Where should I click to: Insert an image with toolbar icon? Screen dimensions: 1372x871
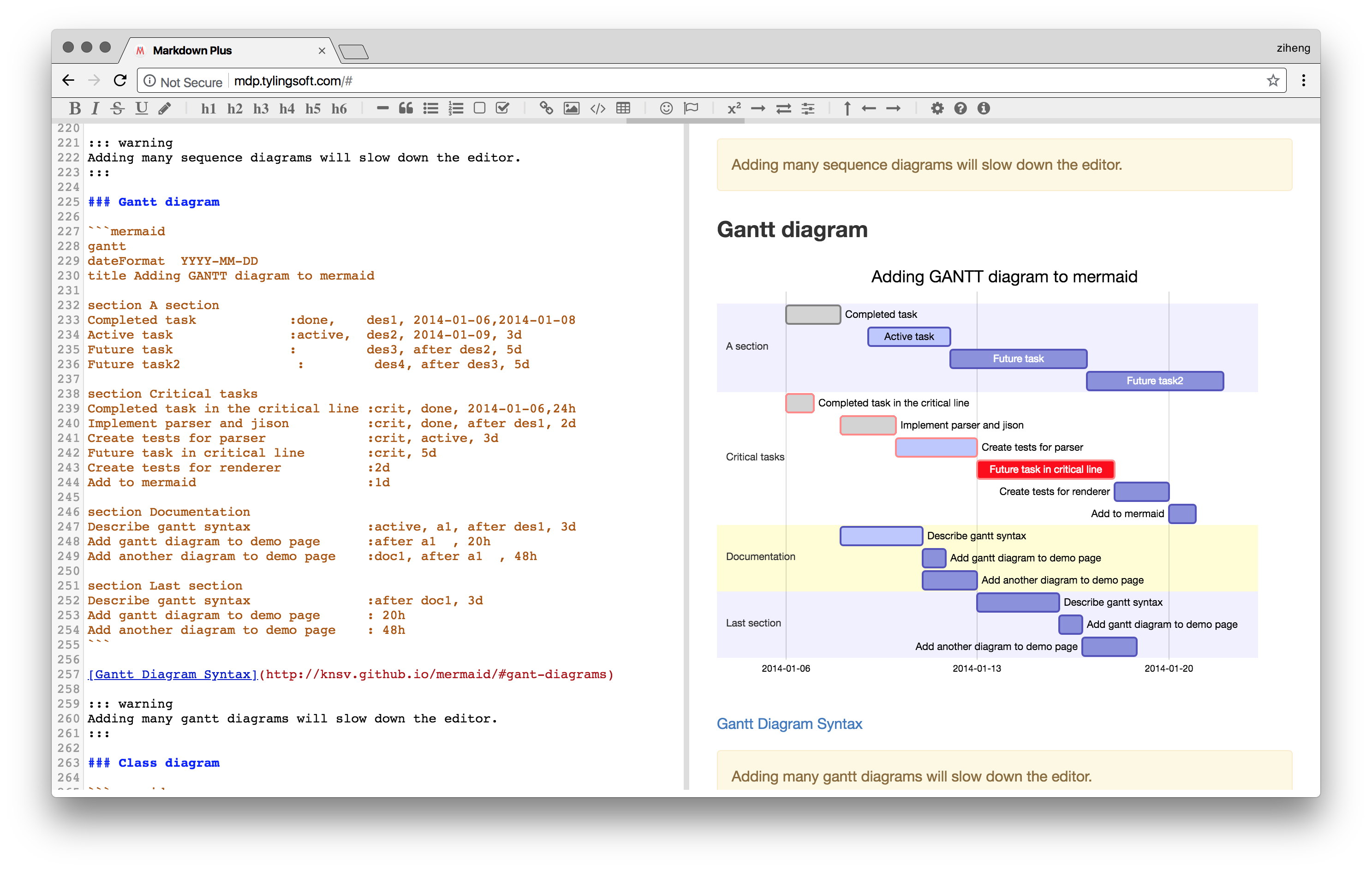tap(571, 108)
